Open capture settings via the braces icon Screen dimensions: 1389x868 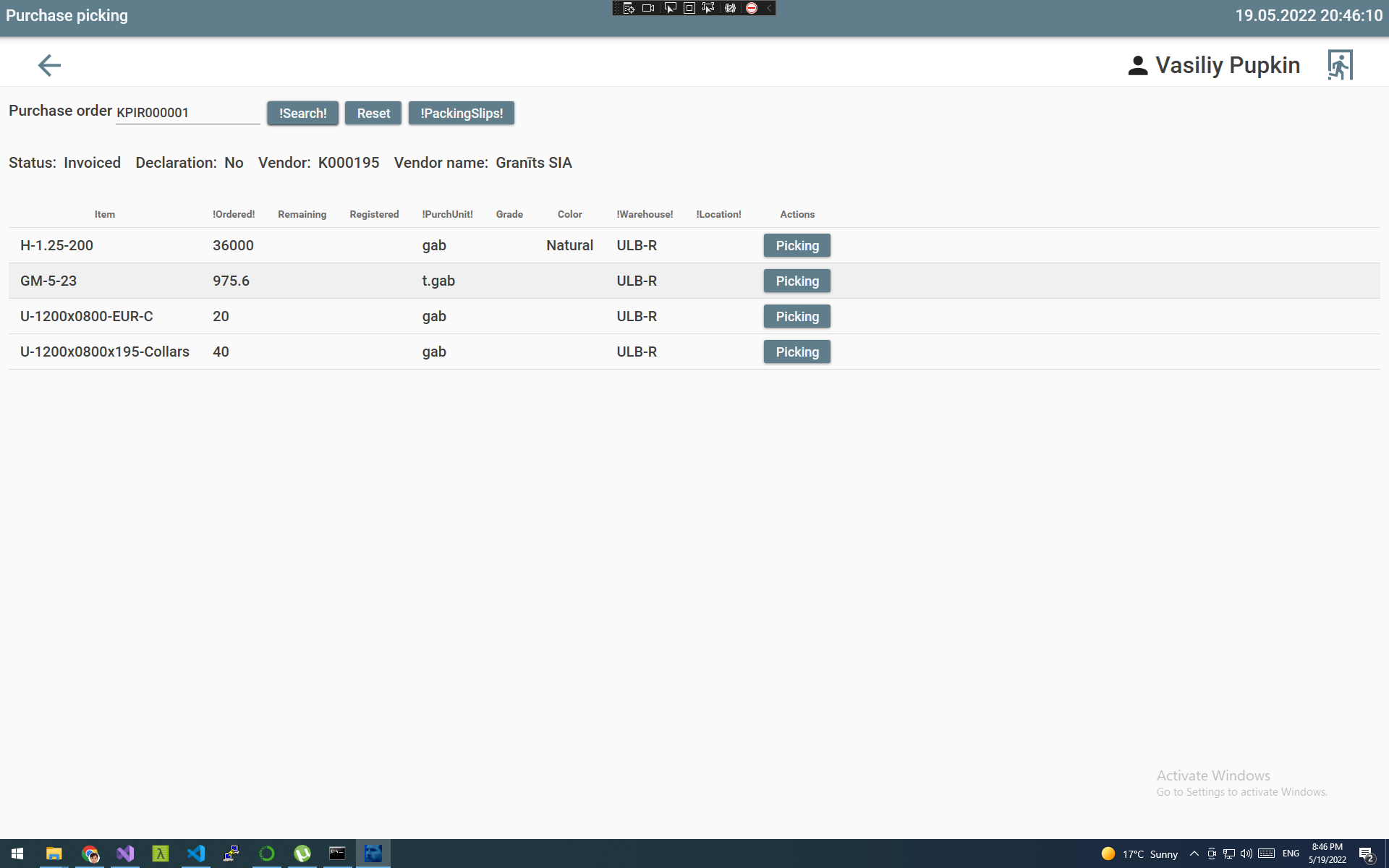(729, 8)
